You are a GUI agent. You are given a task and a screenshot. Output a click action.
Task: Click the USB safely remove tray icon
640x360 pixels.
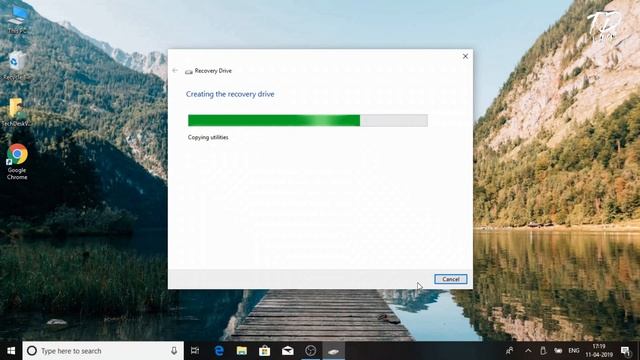coord(543,351)
